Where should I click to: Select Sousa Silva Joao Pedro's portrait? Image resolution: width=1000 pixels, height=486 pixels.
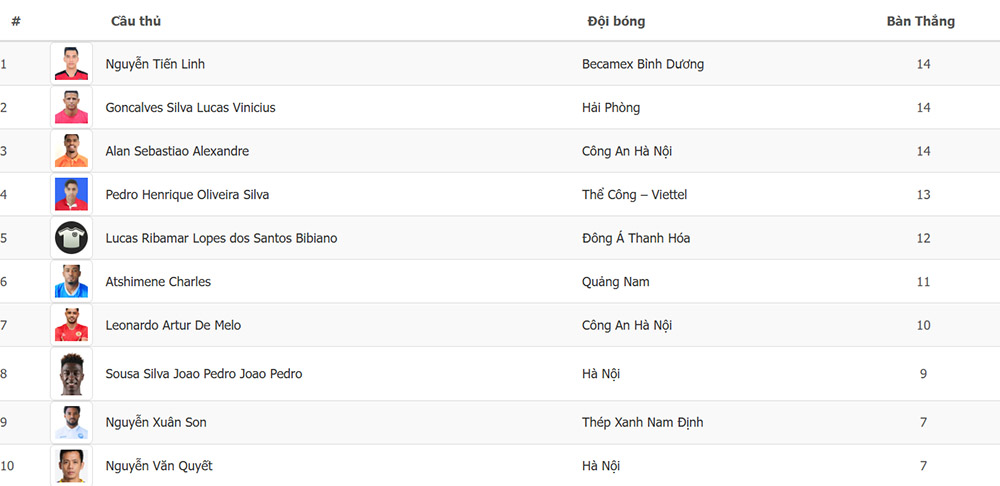pyautogui.click(x=71, y=374)
